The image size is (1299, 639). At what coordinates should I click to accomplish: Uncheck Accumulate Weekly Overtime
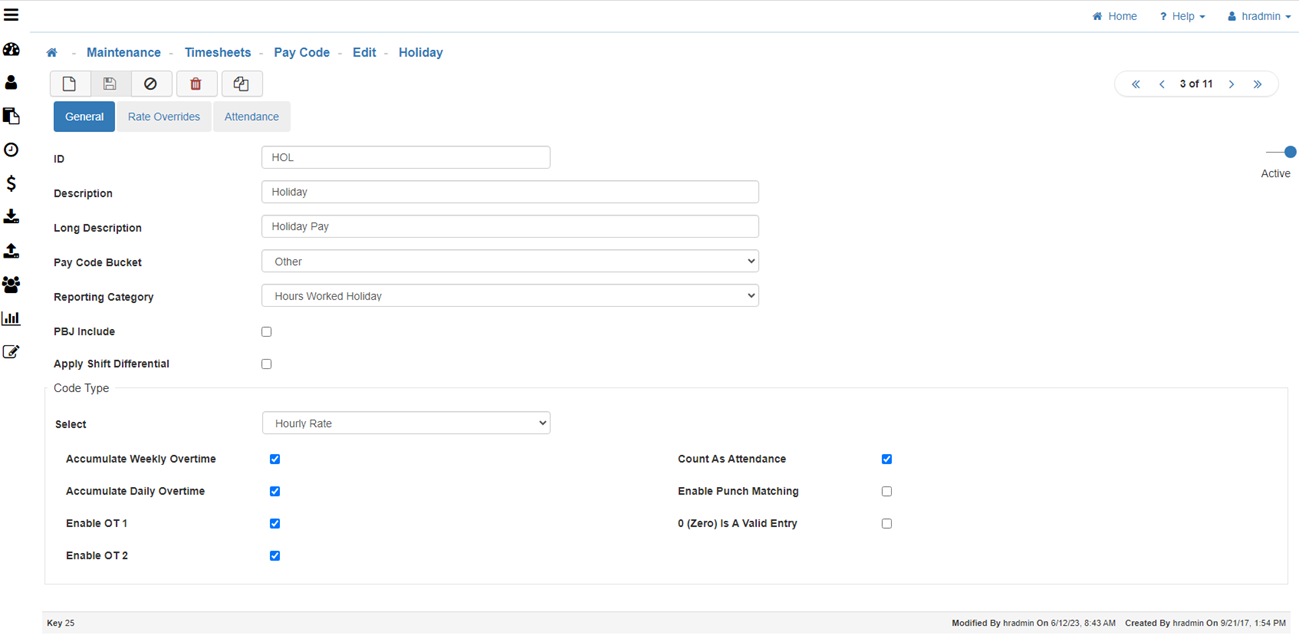pyautogui.click(x=275, y=459)
